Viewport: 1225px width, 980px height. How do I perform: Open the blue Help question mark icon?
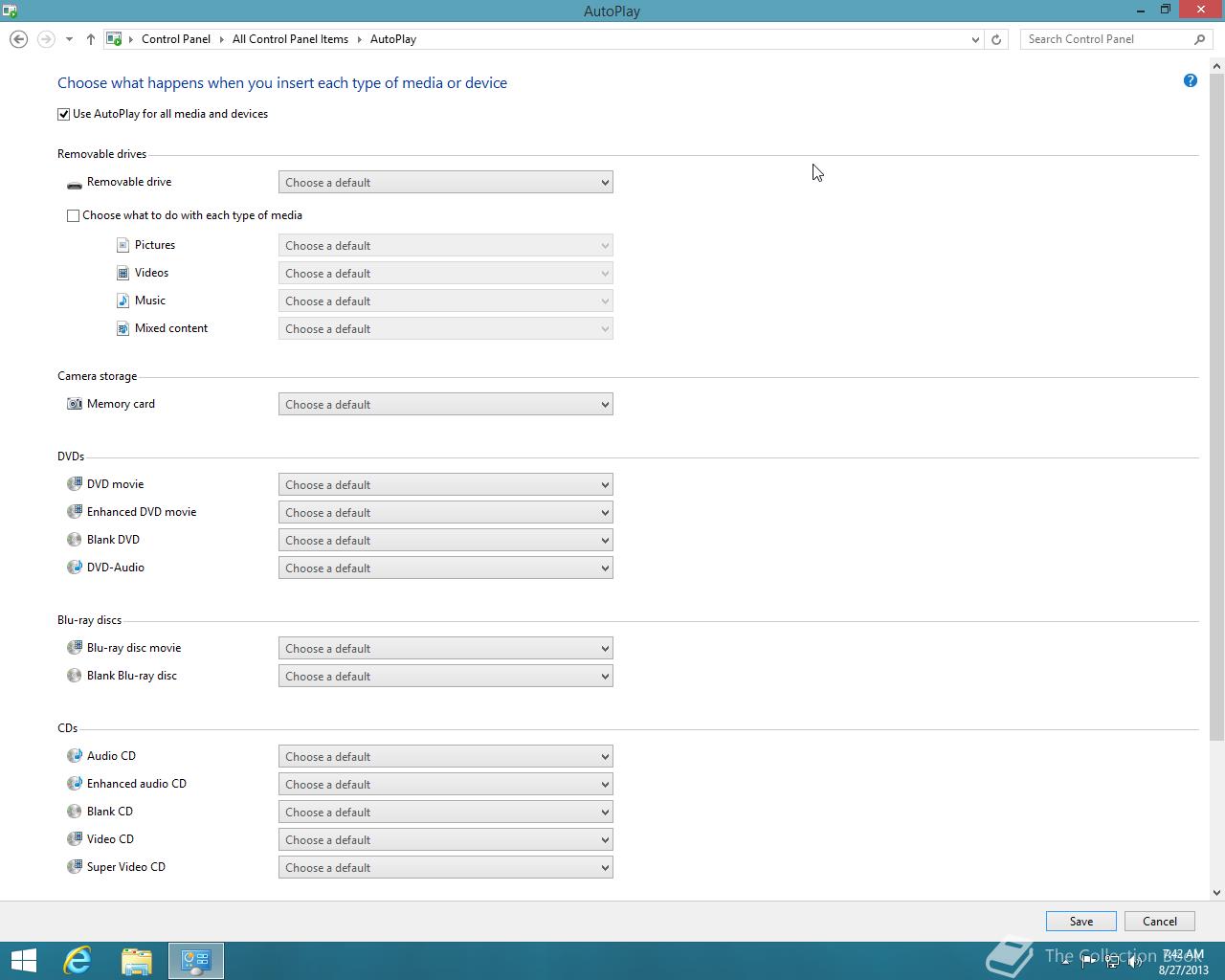1191,80
